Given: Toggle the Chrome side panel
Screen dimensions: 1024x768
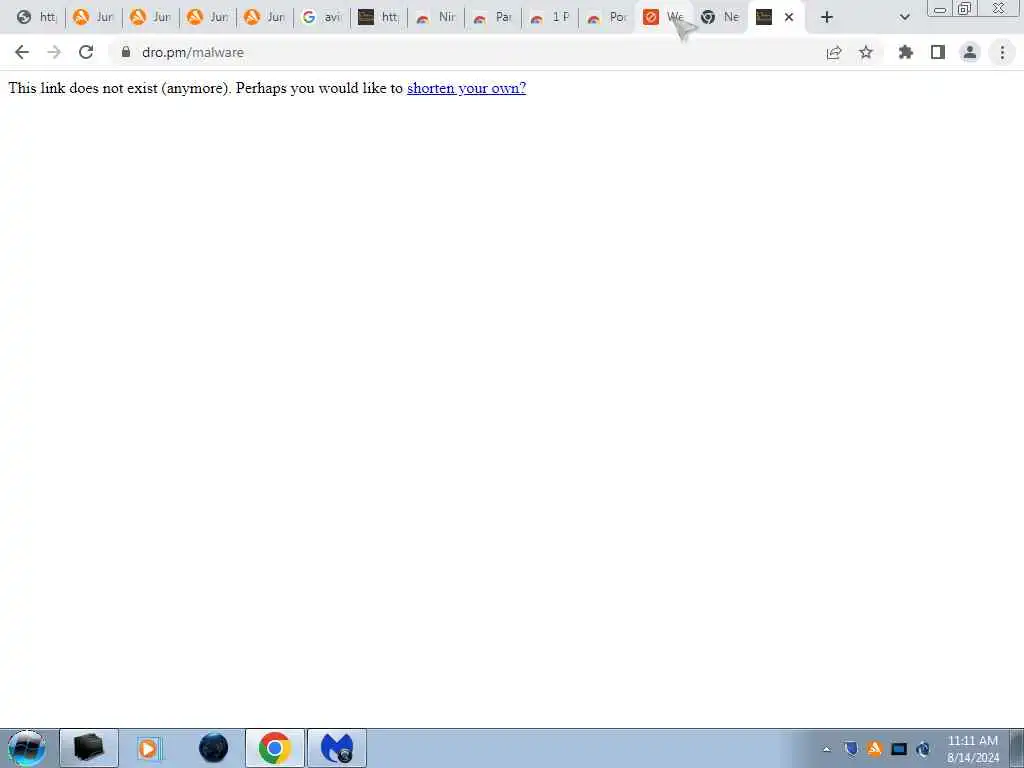Looking at the screenshot, I should (938, 52).
